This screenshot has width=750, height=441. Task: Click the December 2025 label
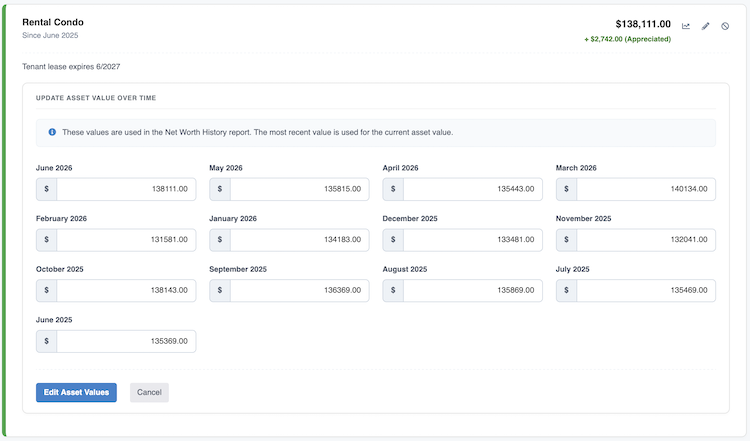point(410,219)
